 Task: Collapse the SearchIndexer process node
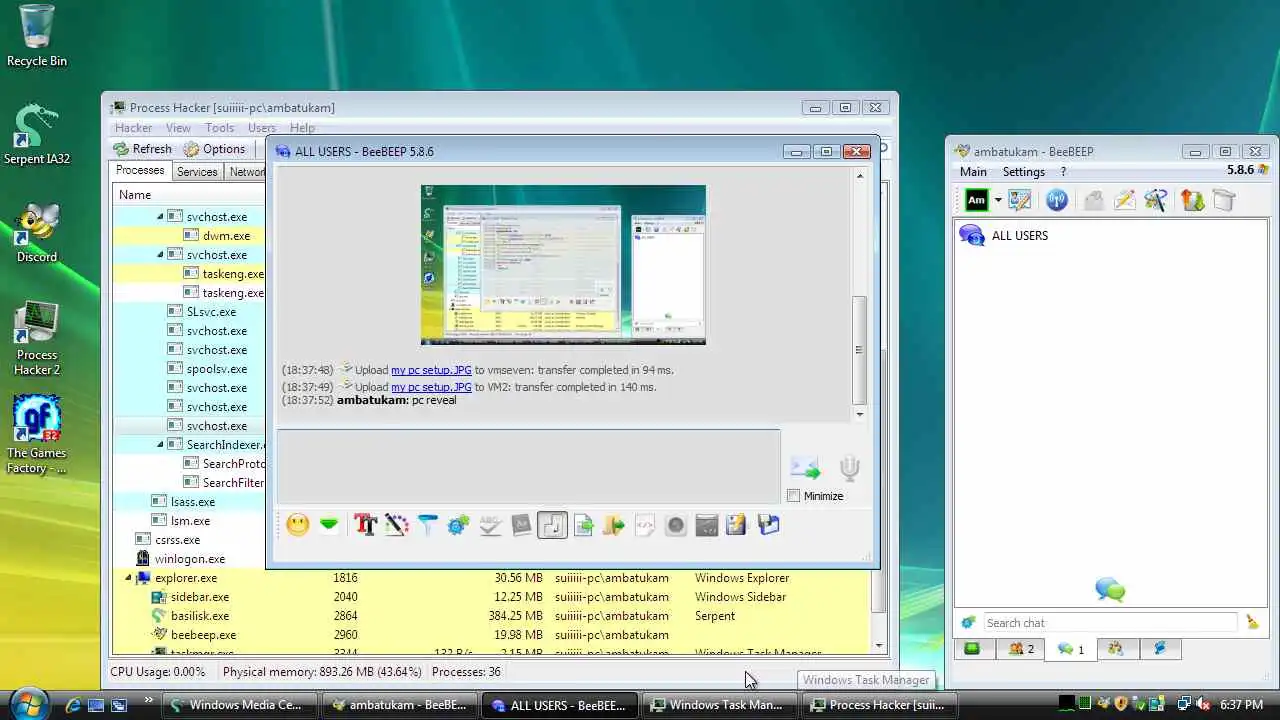pos(160,445)
